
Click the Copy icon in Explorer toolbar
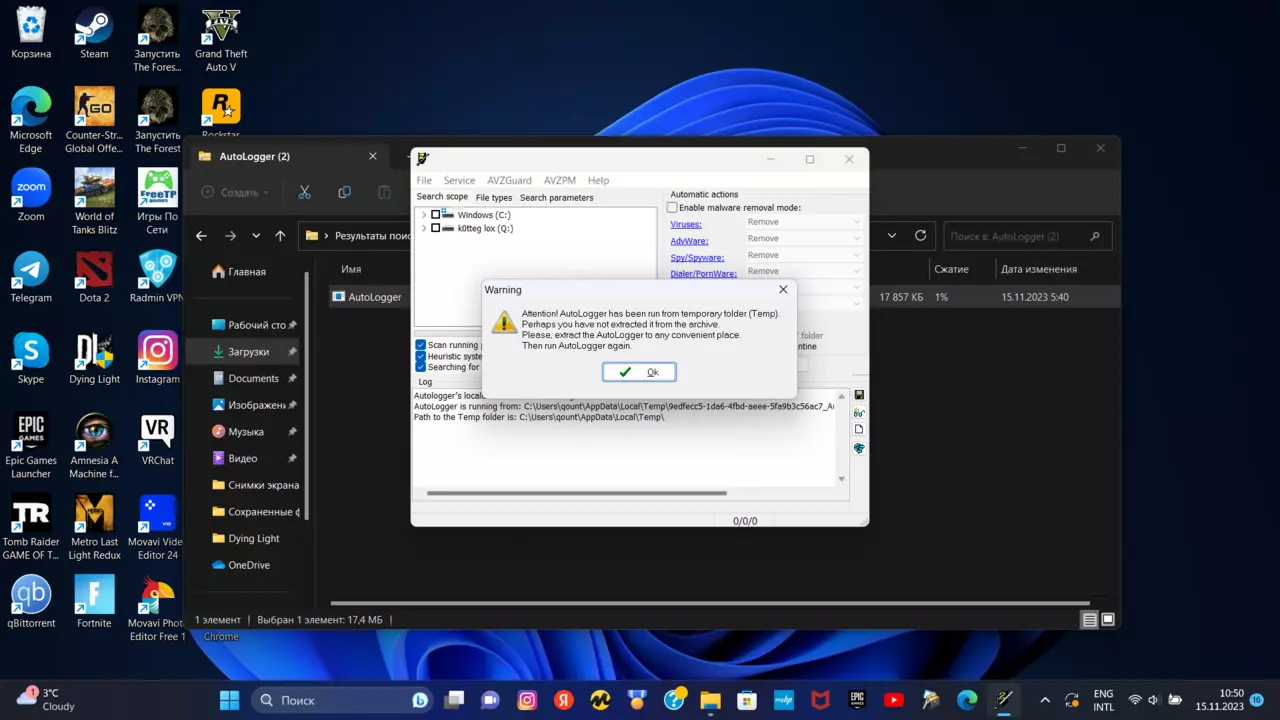(344, 192)
